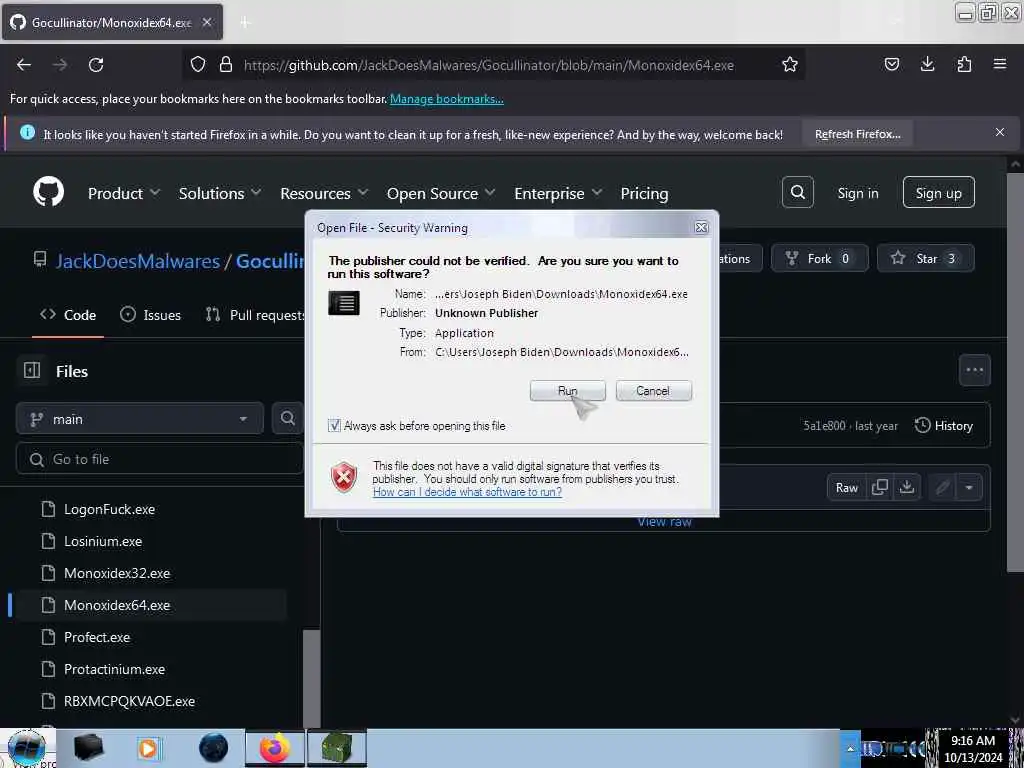This screenshot has width=1024, height=768.
Task: Expand the Product menu
Action: point(124,193)
